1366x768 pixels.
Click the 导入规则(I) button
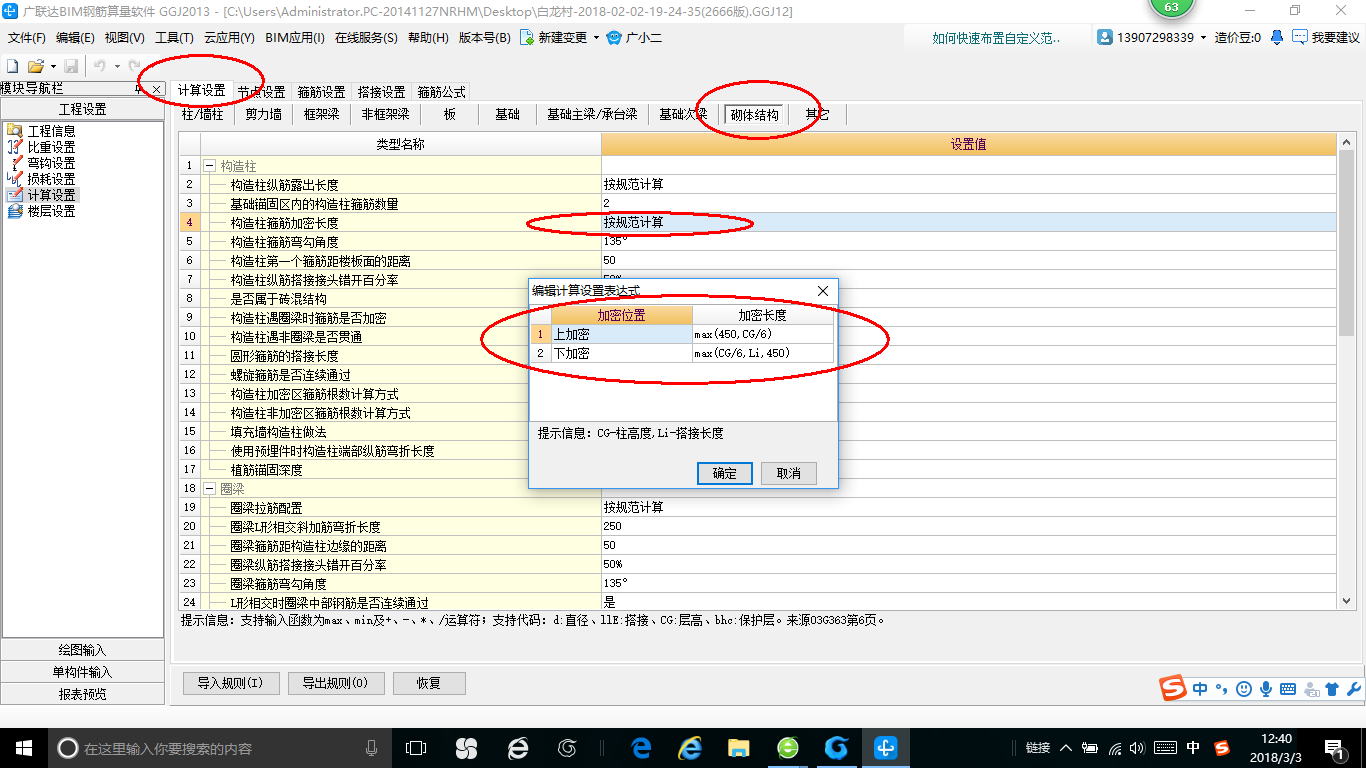coord(230,684)
